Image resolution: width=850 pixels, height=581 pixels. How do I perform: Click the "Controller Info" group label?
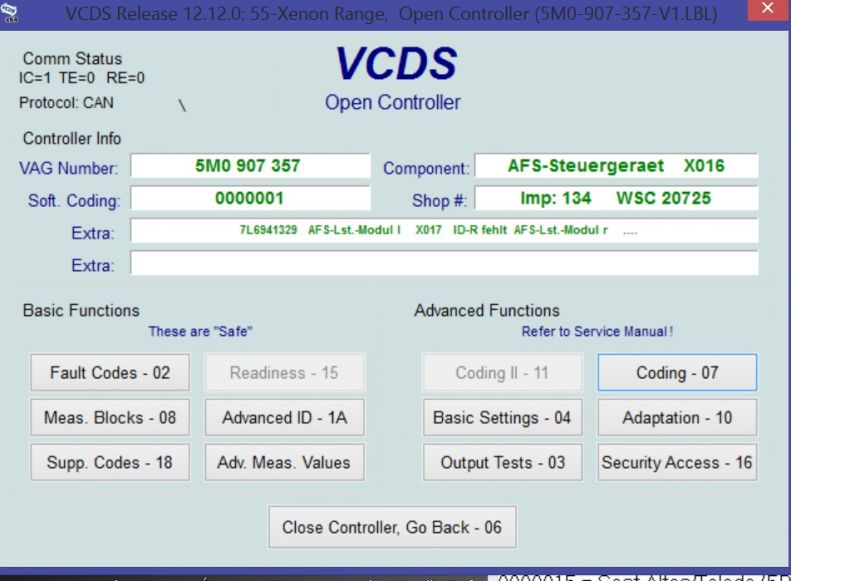(x=72, y=139)
